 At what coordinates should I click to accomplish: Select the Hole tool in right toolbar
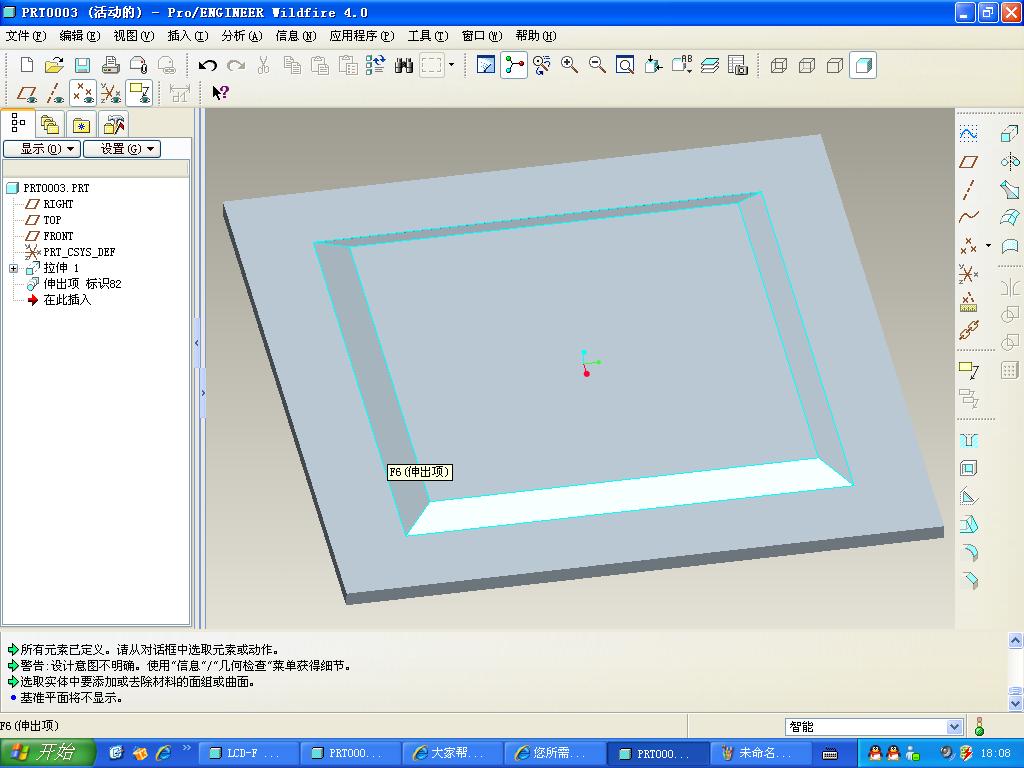pyautogui.click(x=968, y=441)
